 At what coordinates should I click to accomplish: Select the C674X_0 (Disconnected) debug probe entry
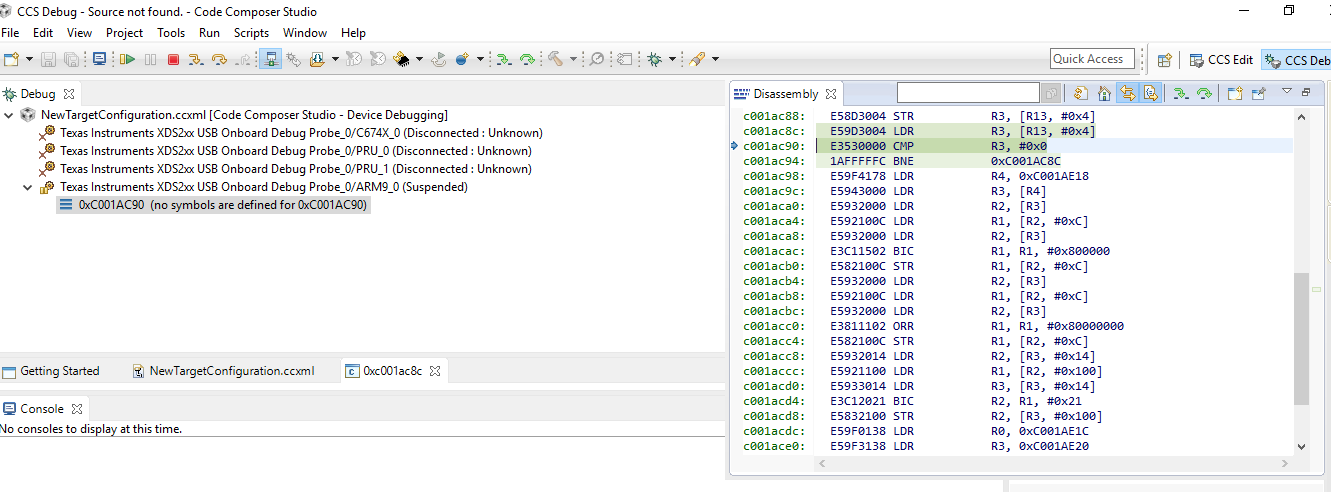tap(291, 133)
